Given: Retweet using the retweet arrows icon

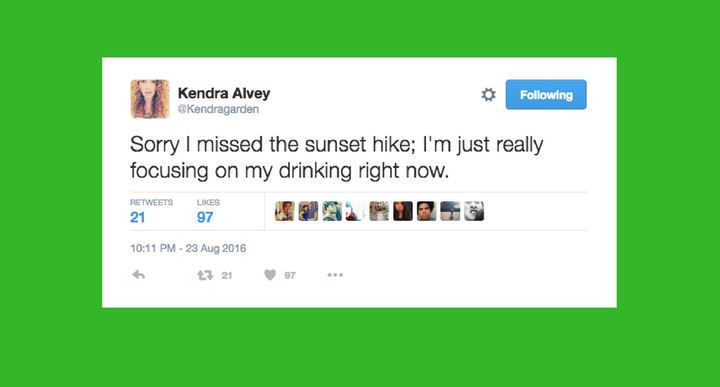Looking at the screenshot, I should (x=205, y=275).
